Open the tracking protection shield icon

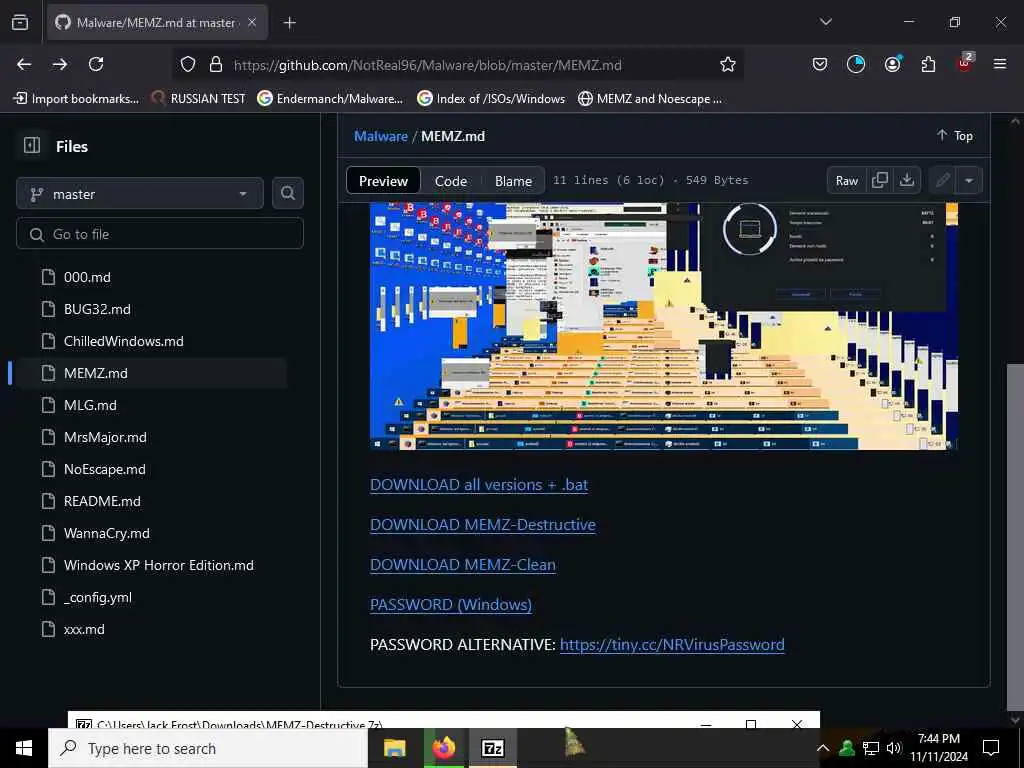point(188,64)
